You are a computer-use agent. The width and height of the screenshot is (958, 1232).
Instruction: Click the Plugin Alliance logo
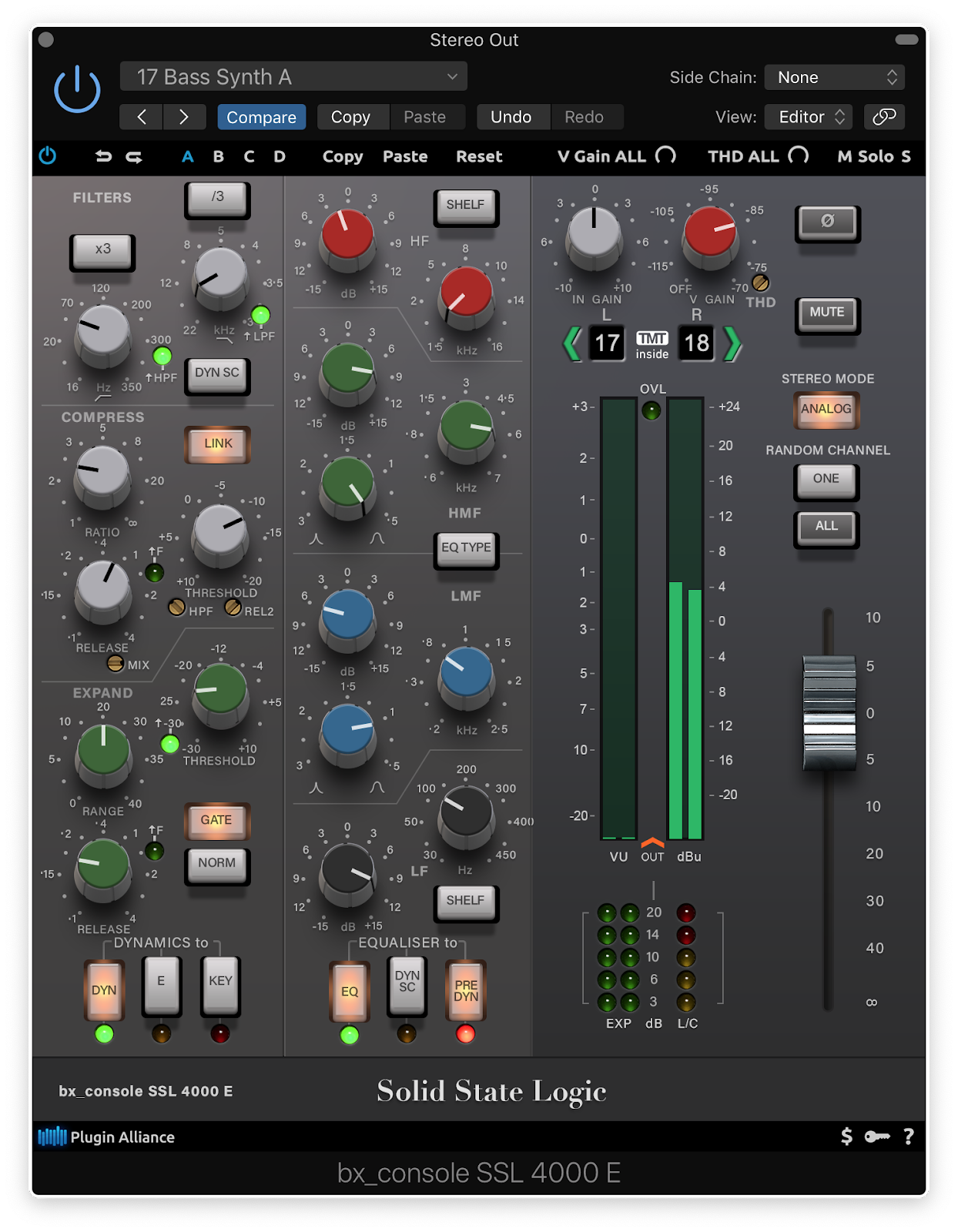(x=106, y=1137)
